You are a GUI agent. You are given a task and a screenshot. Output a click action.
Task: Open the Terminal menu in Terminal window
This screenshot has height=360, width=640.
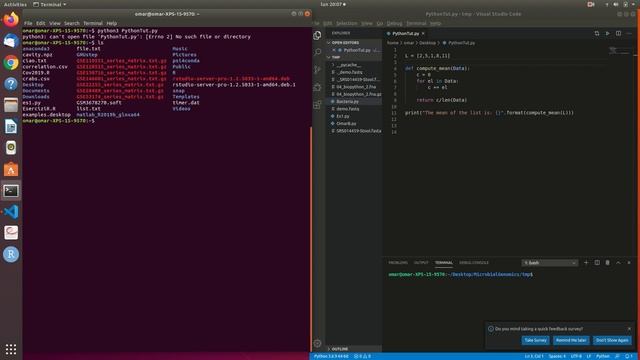coord(93,23)
